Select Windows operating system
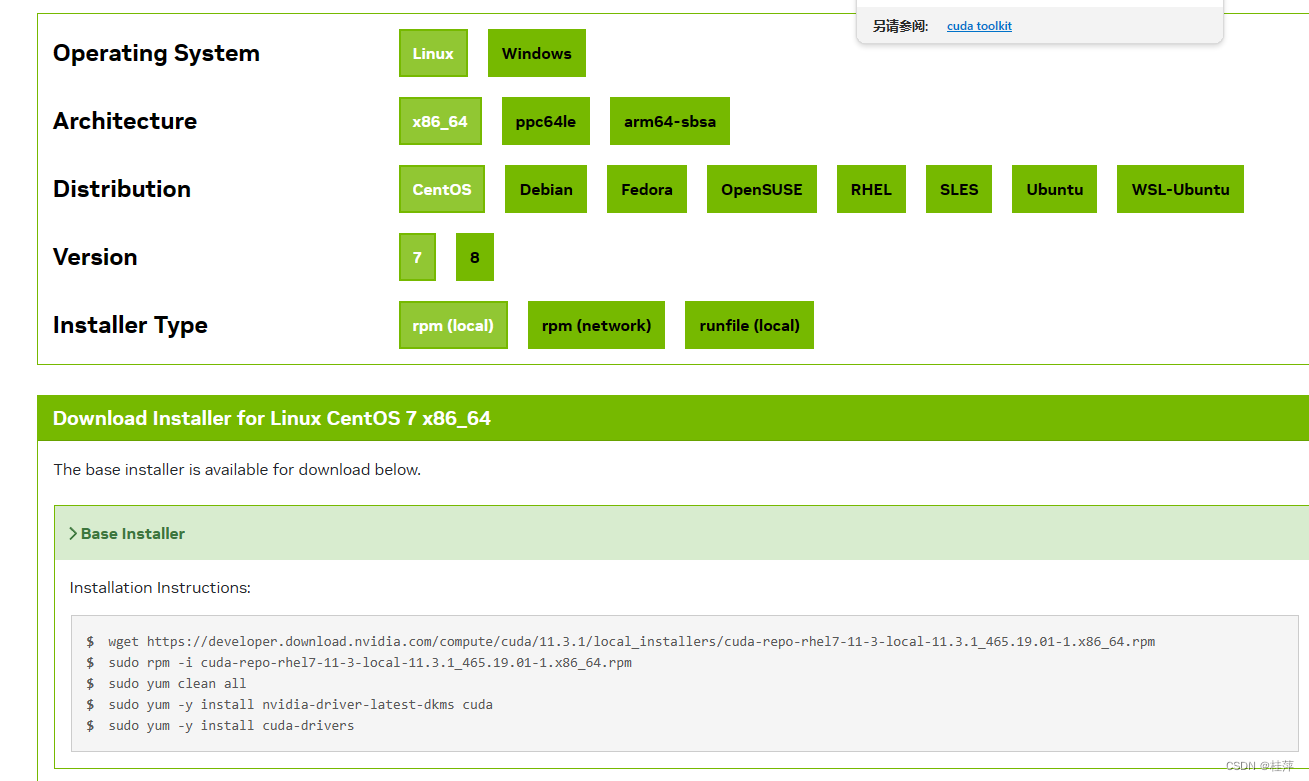The width and height of the screenshot is (1309, 781). click(537, 53)
